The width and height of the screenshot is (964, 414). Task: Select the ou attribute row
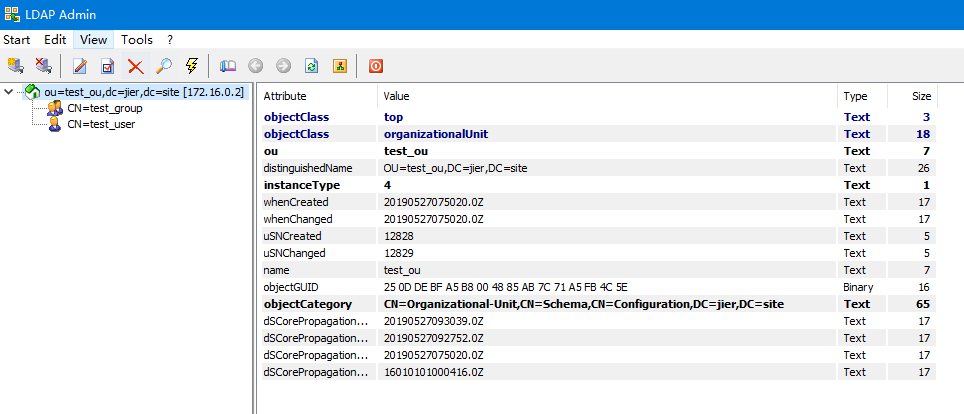point(599,151)
